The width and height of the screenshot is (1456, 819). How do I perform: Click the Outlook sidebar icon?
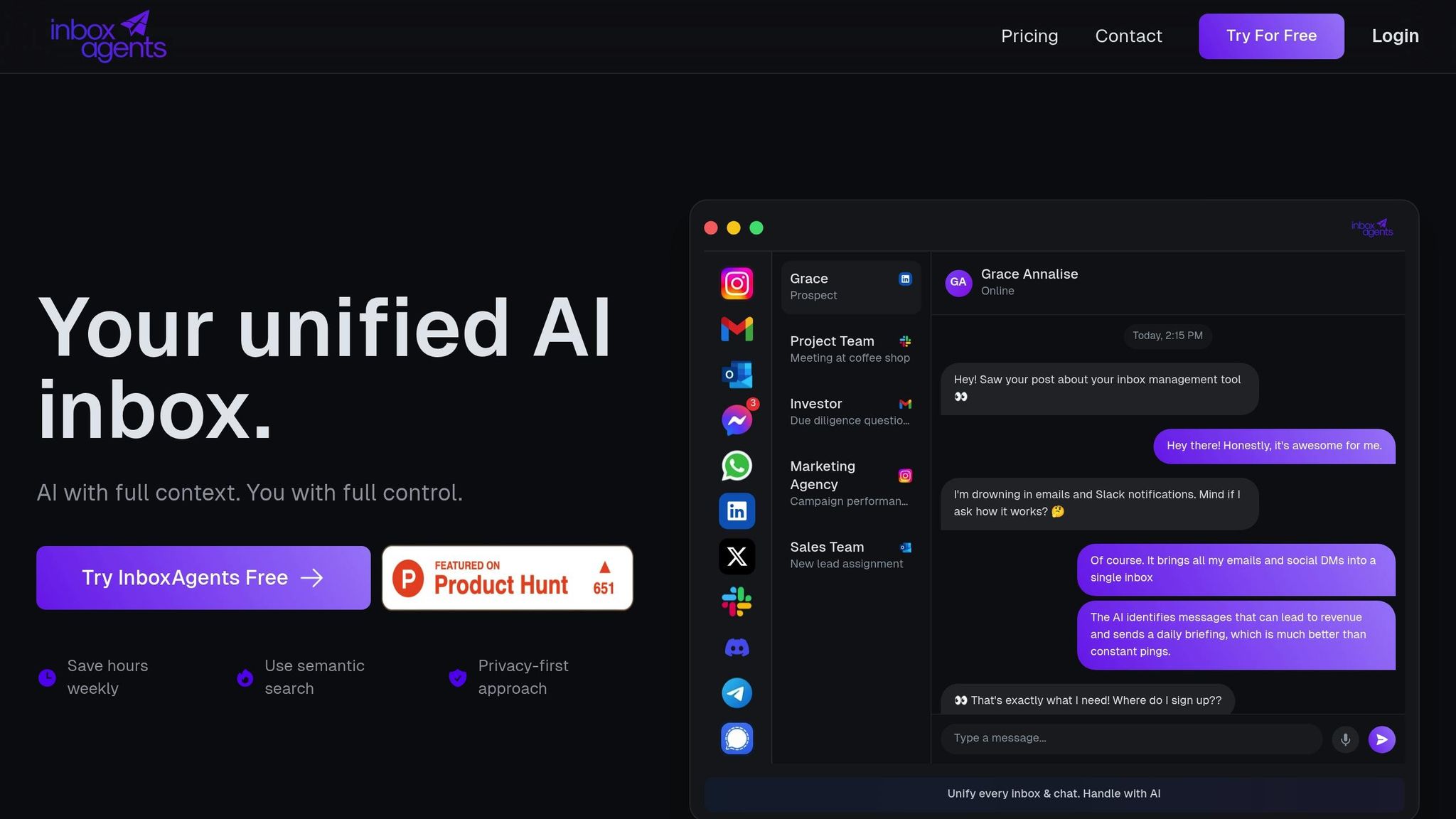(x=737, y=375)
